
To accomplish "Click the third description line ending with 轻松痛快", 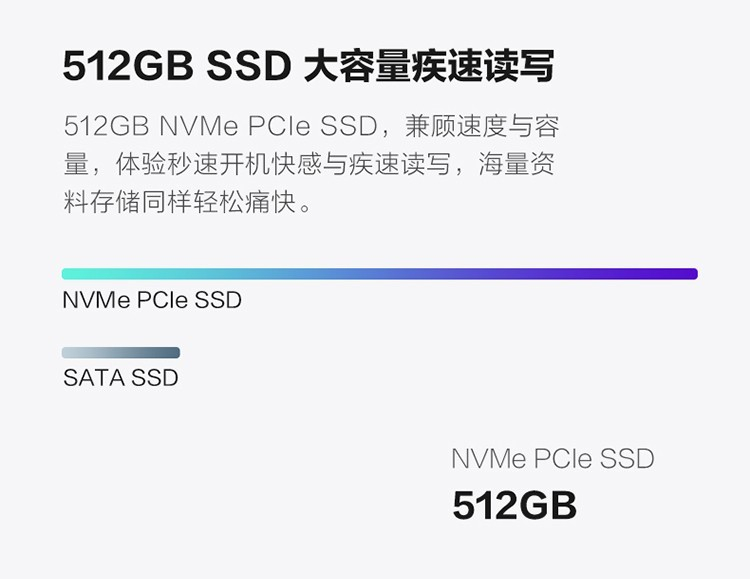I will coord(188,201).
